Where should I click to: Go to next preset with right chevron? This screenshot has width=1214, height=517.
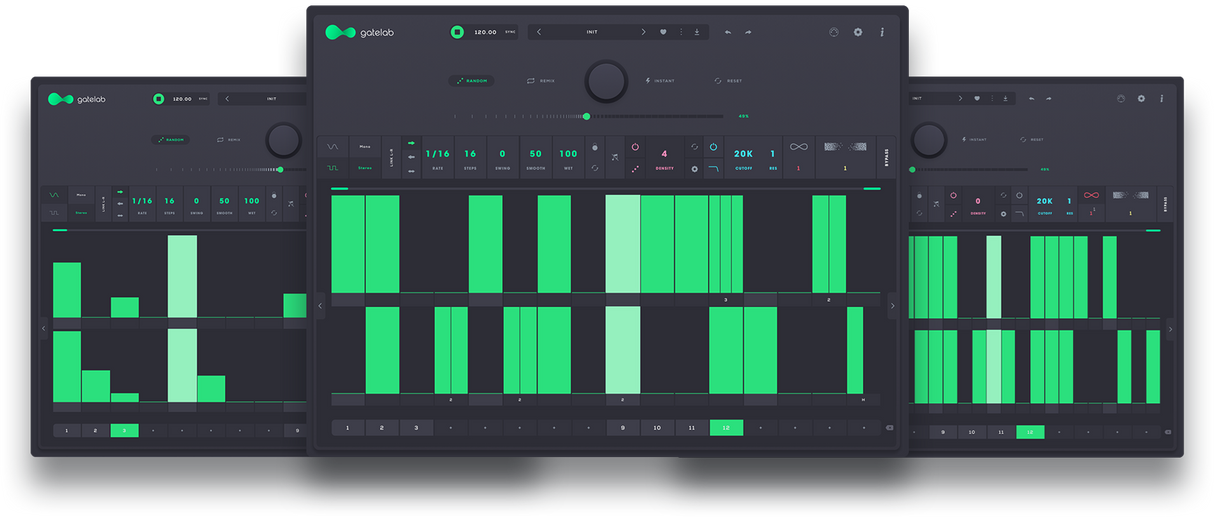[643, 32]
